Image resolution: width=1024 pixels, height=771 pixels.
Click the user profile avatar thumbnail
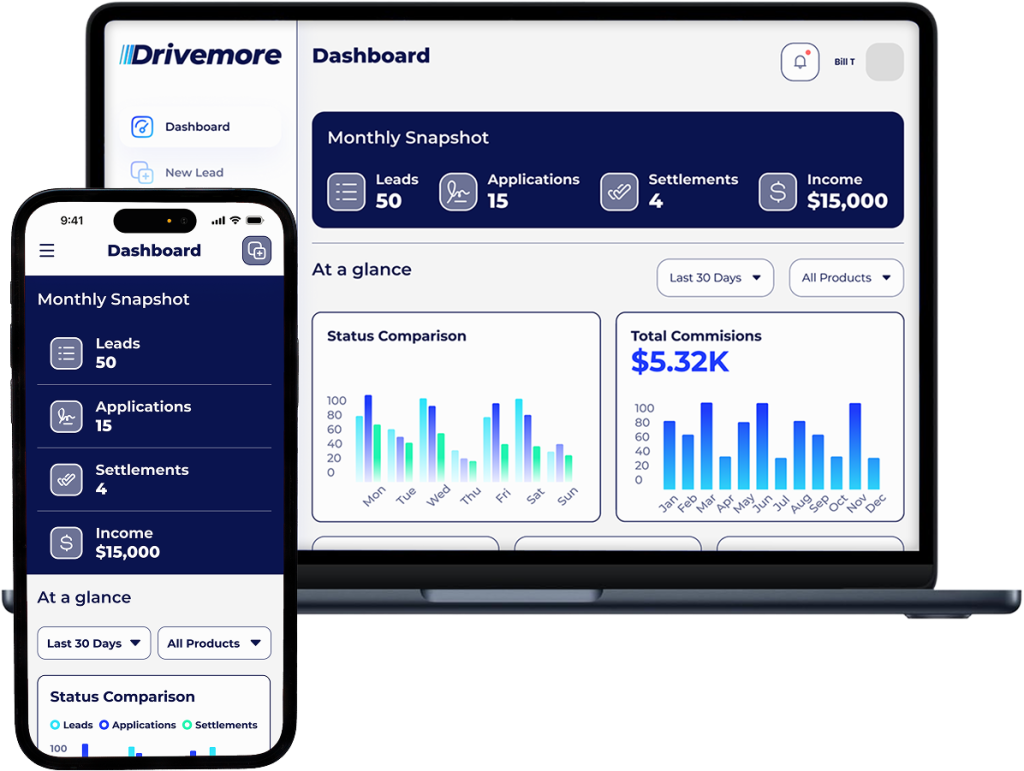(x=884, y=62)
